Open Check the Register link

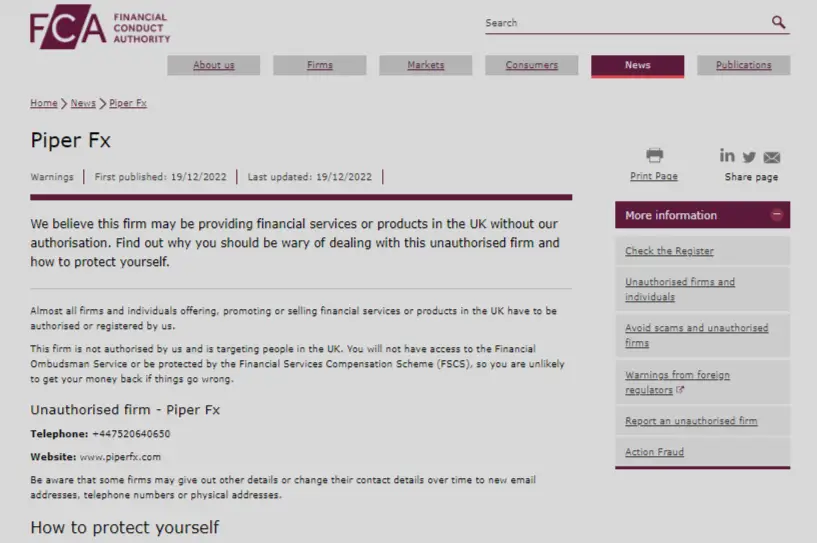pyautogui.click(x=669, y=251)
